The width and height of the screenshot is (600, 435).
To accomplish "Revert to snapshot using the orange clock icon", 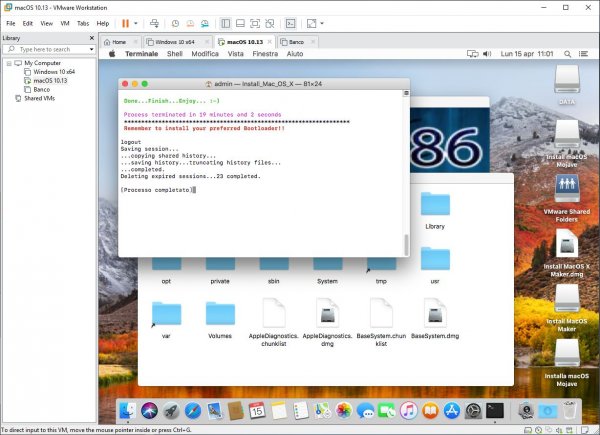I will coord(190,23).
